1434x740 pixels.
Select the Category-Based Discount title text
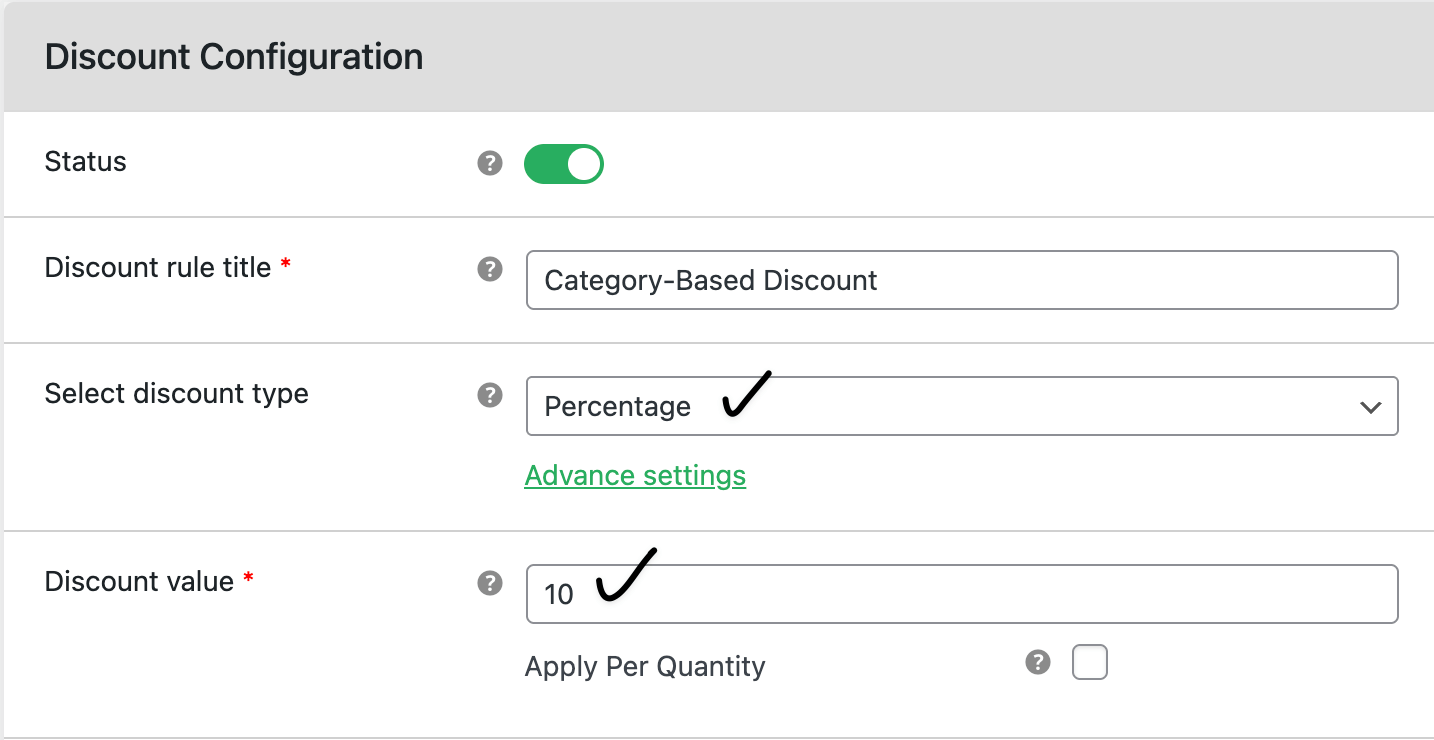(710, 281)
